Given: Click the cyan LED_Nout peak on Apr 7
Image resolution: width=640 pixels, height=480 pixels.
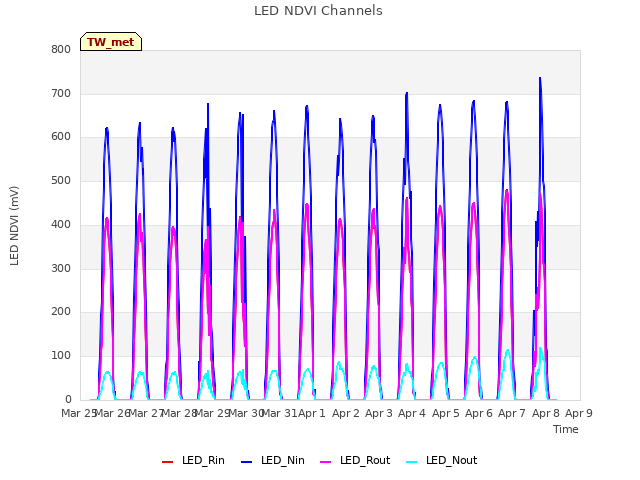Looking at the screenshot, I should 507,351.
